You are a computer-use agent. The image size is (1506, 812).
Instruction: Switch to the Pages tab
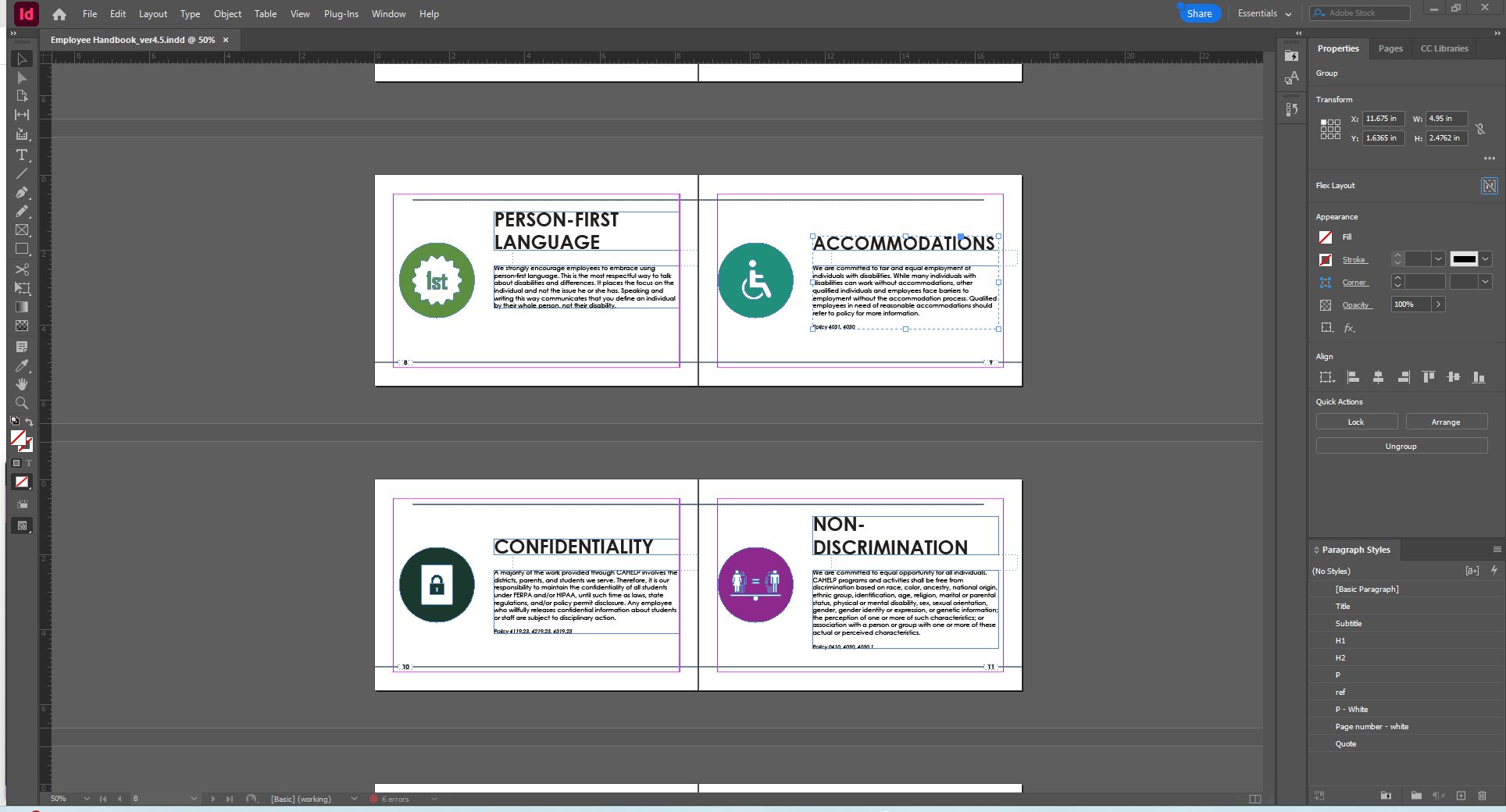coord(1390,48)
